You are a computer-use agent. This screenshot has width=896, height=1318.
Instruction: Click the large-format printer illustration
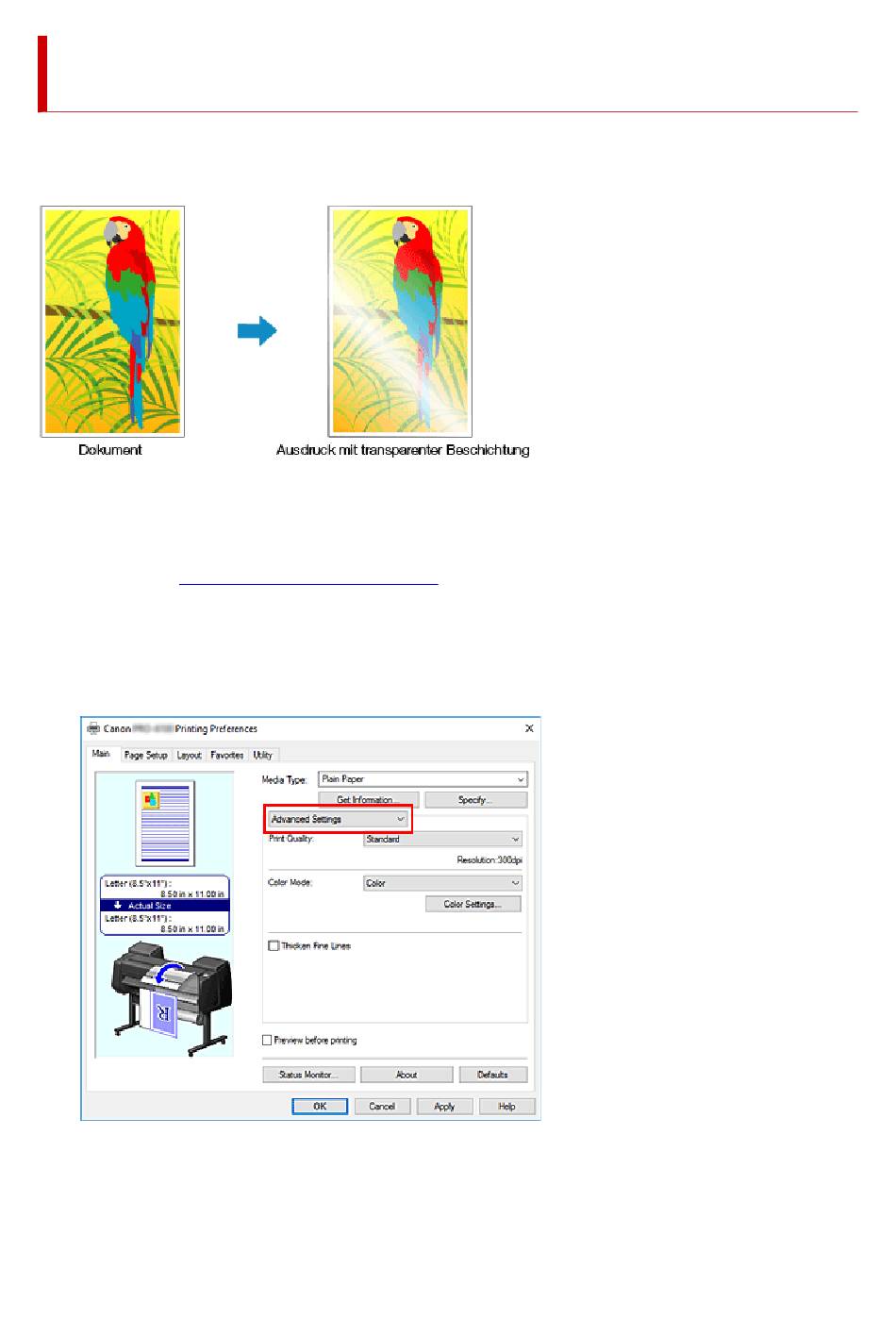click(x=171, y=998)
